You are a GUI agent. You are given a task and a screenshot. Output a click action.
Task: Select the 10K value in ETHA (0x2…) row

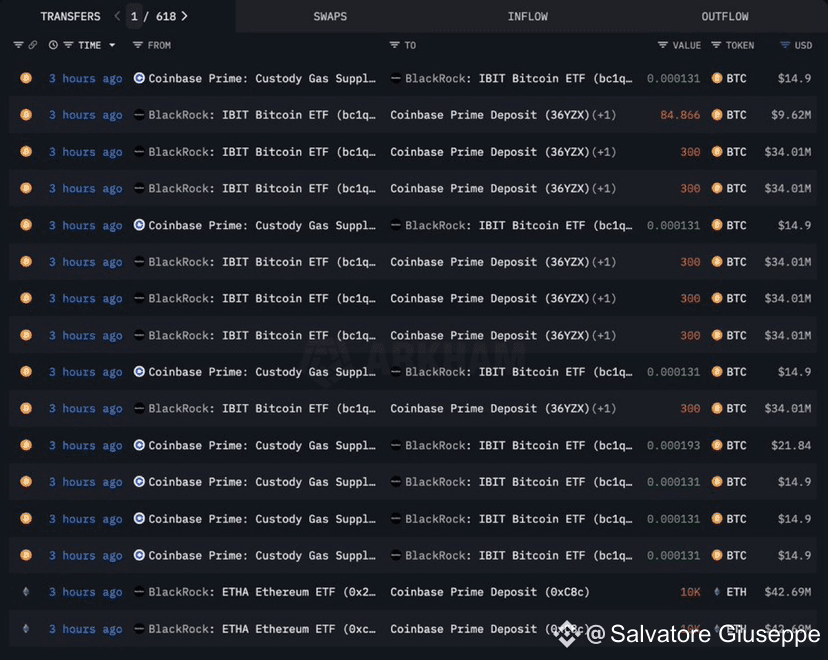[x=690, y=592]
